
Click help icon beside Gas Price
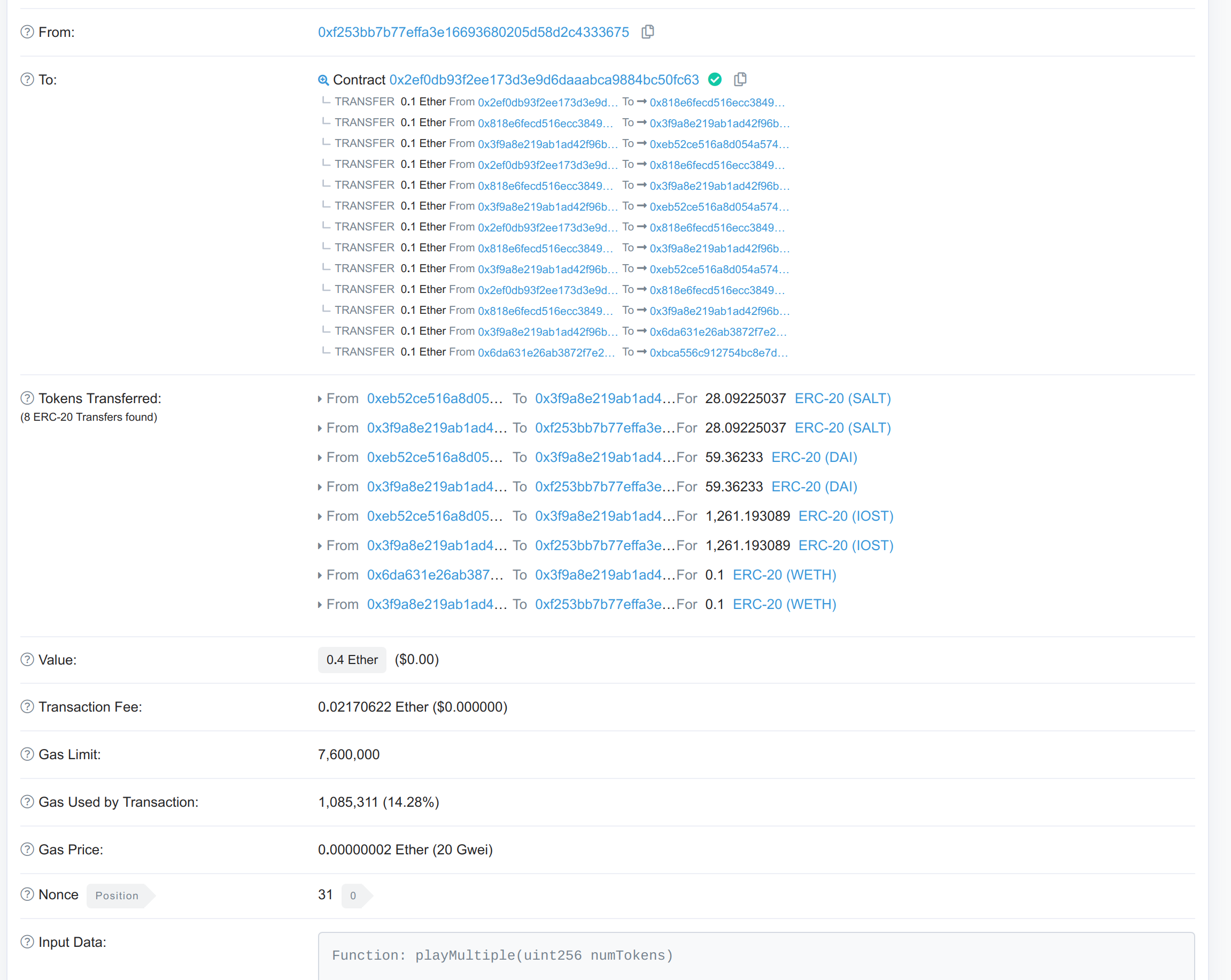27,849
